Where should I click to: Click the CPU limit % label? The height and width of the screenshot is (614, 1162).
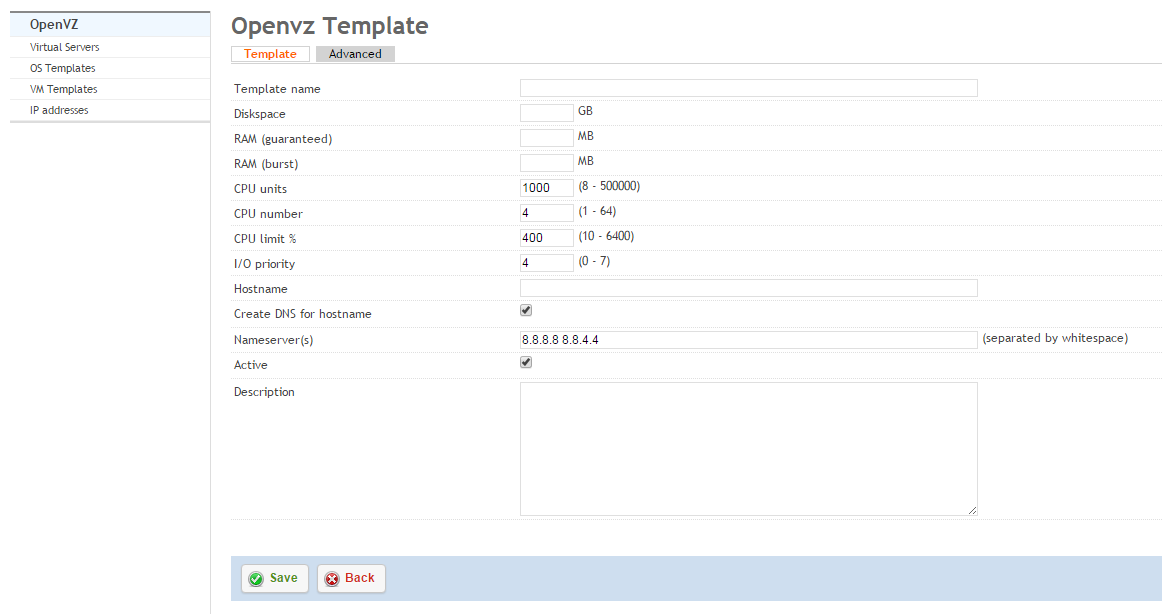click(265, 239)
